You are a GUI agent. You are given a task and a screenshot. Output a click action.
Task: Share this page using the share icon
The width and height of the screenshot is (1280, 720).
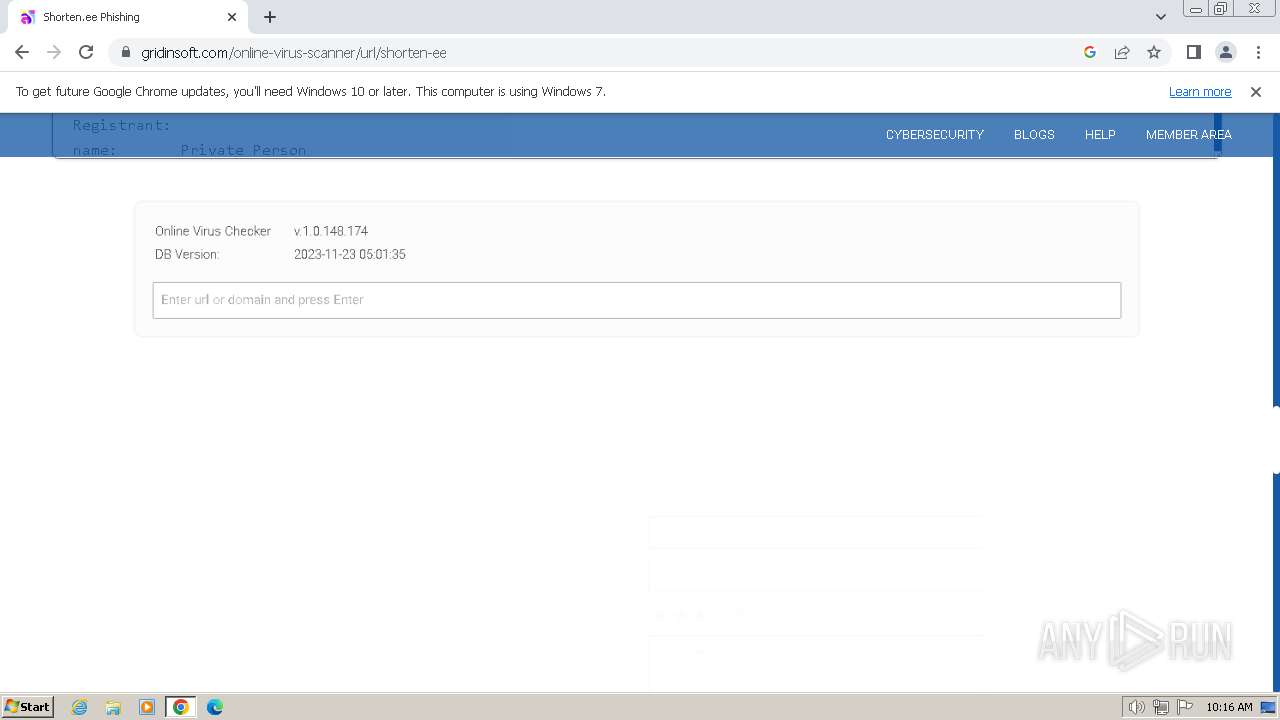(1122, 52)
